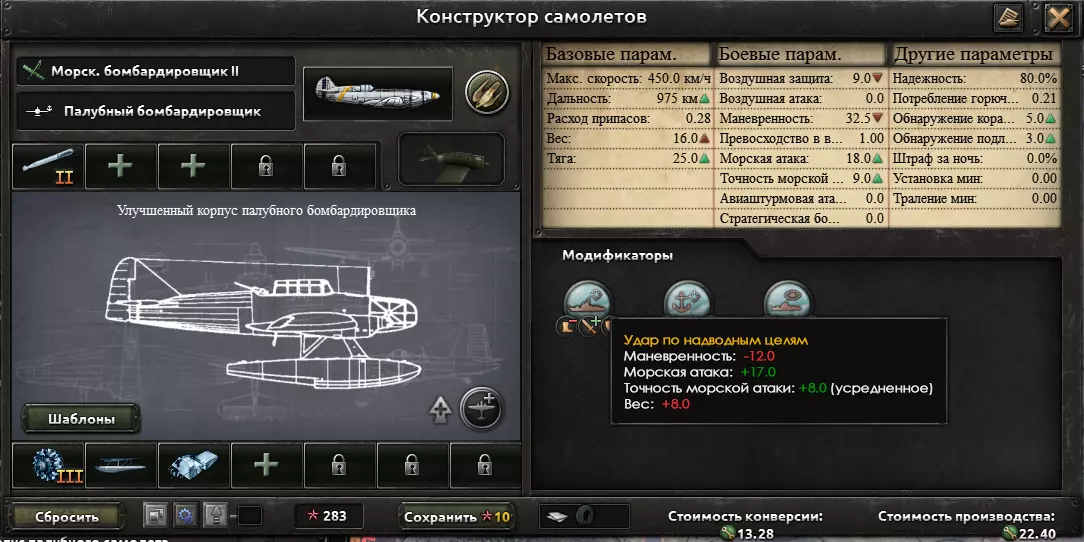Click the Шаблоны templates button
Screen dimensions: 1084x542
click(x=81, y=419)
